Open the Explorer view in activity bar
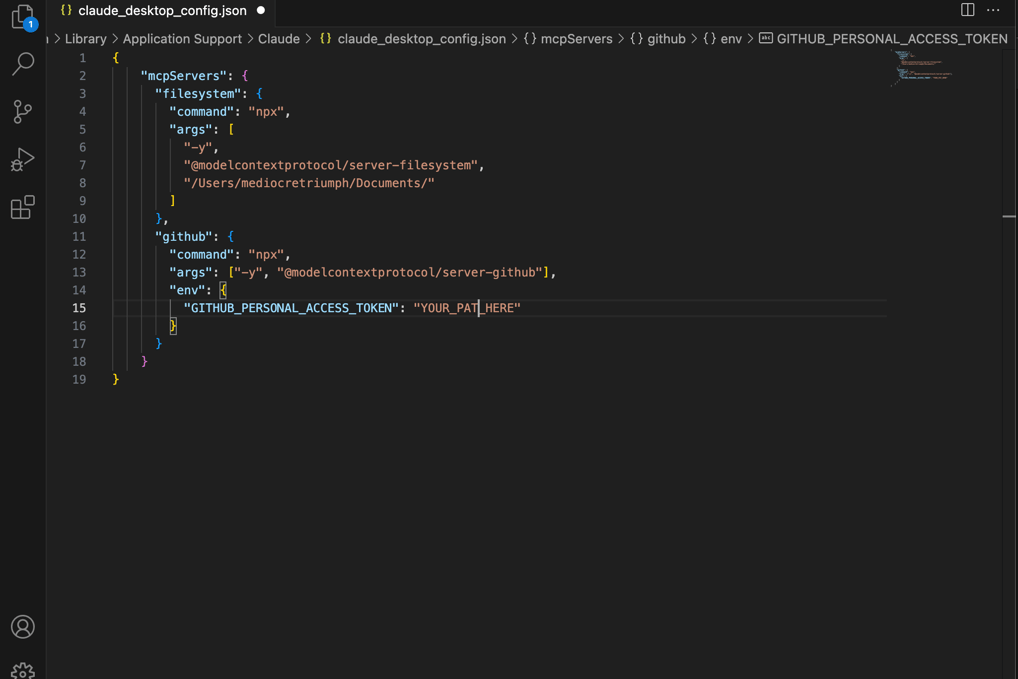 23,16
